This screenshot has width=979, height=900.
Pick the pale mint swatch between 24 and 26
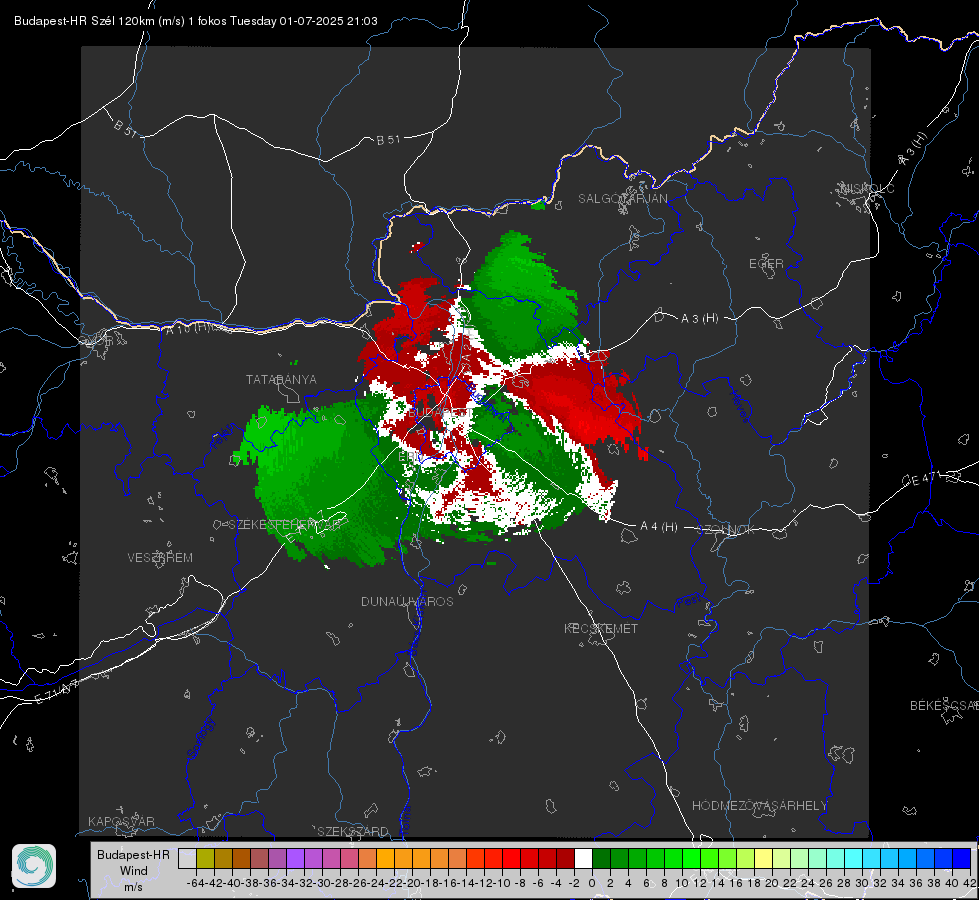click(817, 859)
